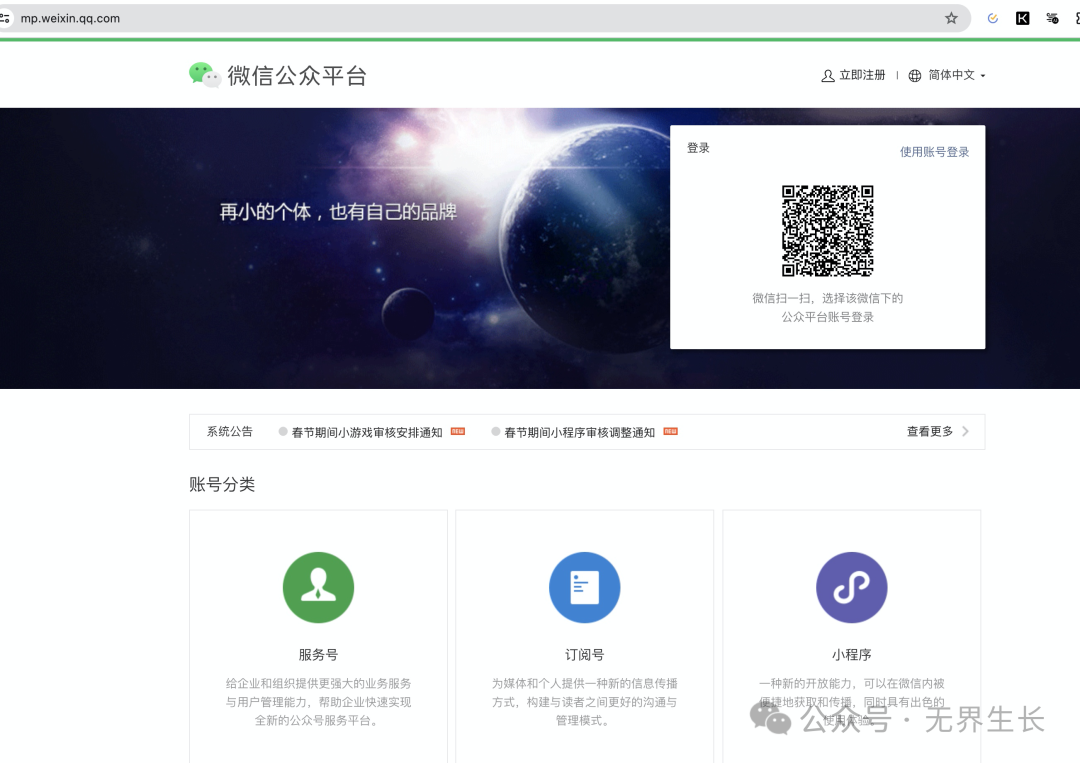1080x763 pixels.
Task: Bookmark the page with the star icon
Action: [x=951, y=18]
